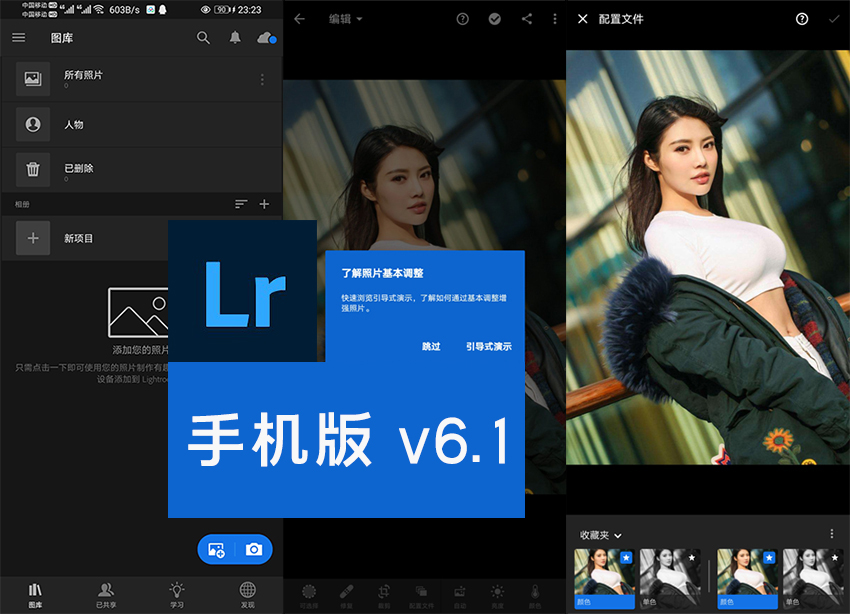Image resolution: width=850 pixels, height=614 pixels.
Task: Open the 亮度 light adjustment tool
Action: [498, 596]
